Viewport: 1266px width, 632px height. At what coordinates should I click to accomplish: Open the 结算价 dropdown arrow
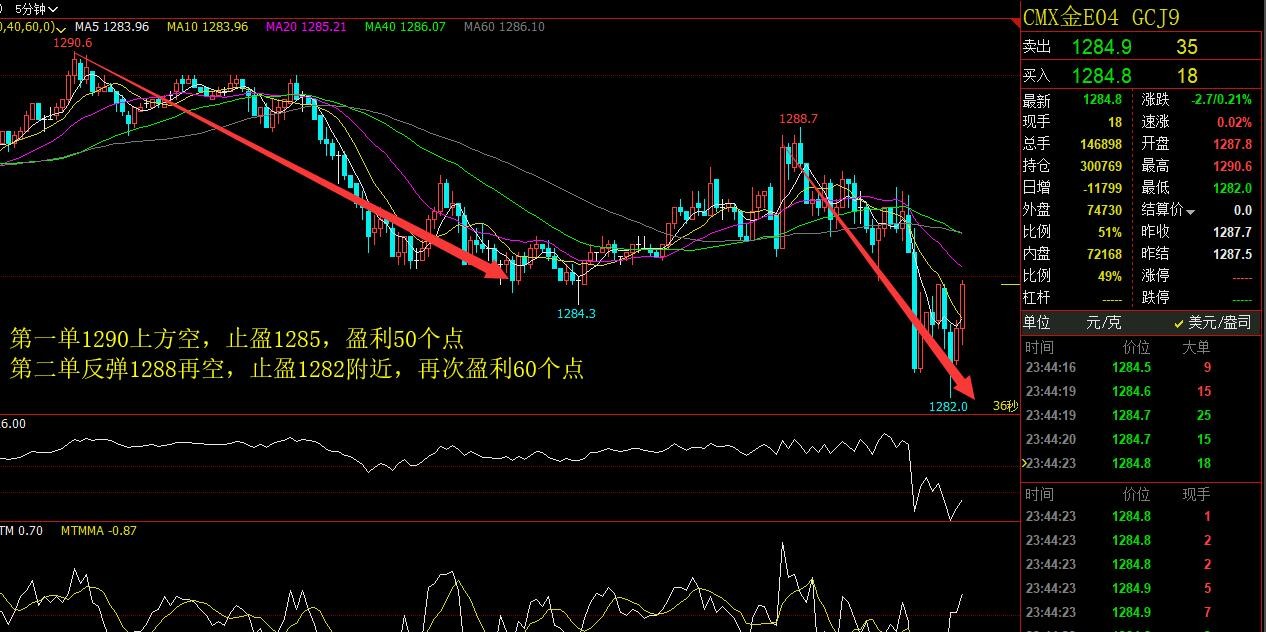tap(1190, 211)
